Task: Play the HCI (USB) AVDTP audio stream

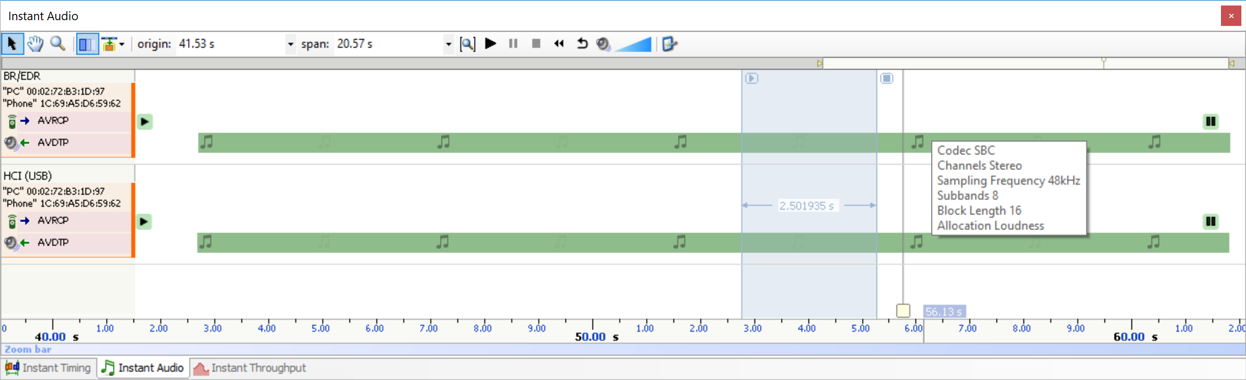Action: [144, 221]
